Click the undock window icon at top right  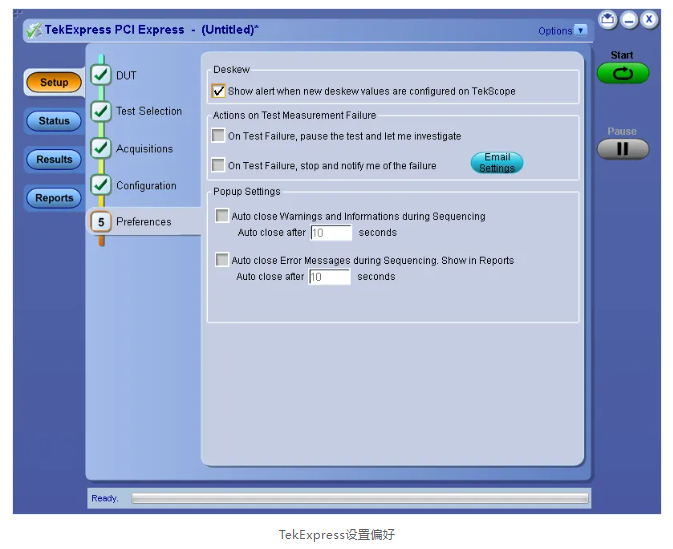[607, 20]
